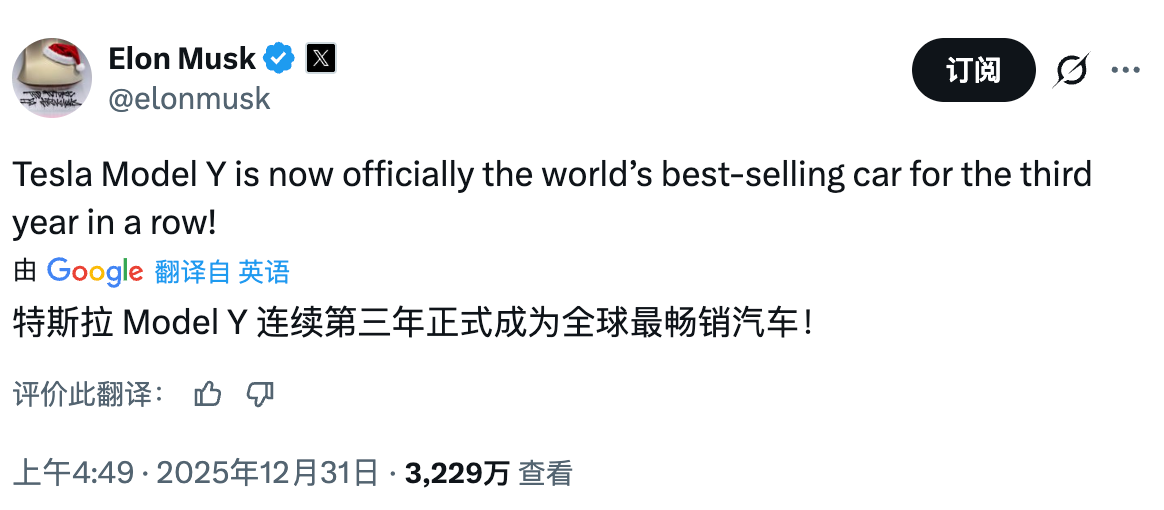Click the Elon Musk display name
This screenshot has height=510, width=1164.
pos(181,59)
